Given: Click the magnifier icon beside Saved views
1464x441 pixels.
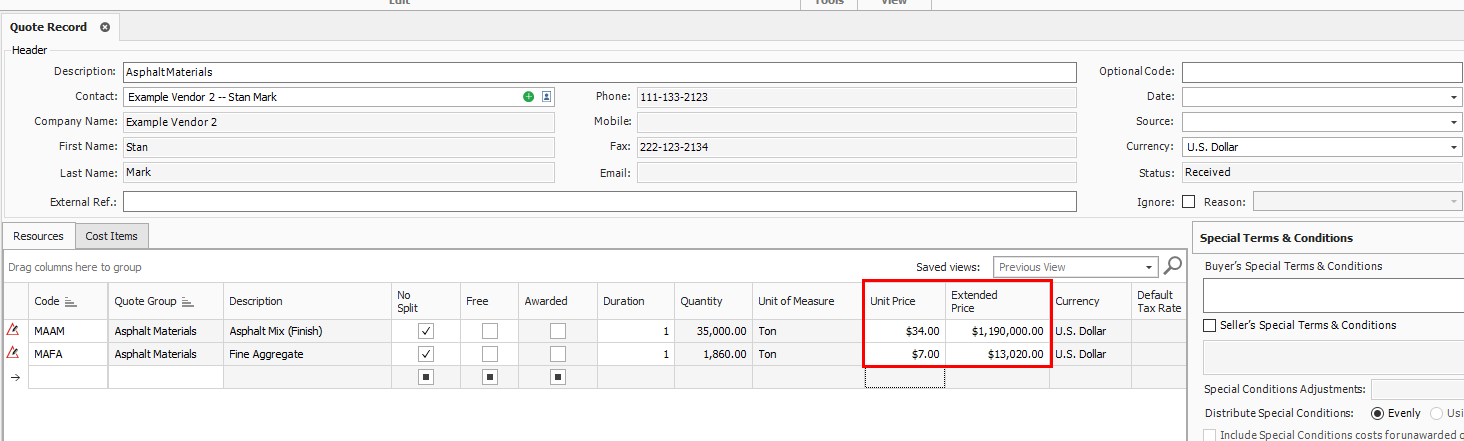Looking at the screenshot, I should 1173,266.
